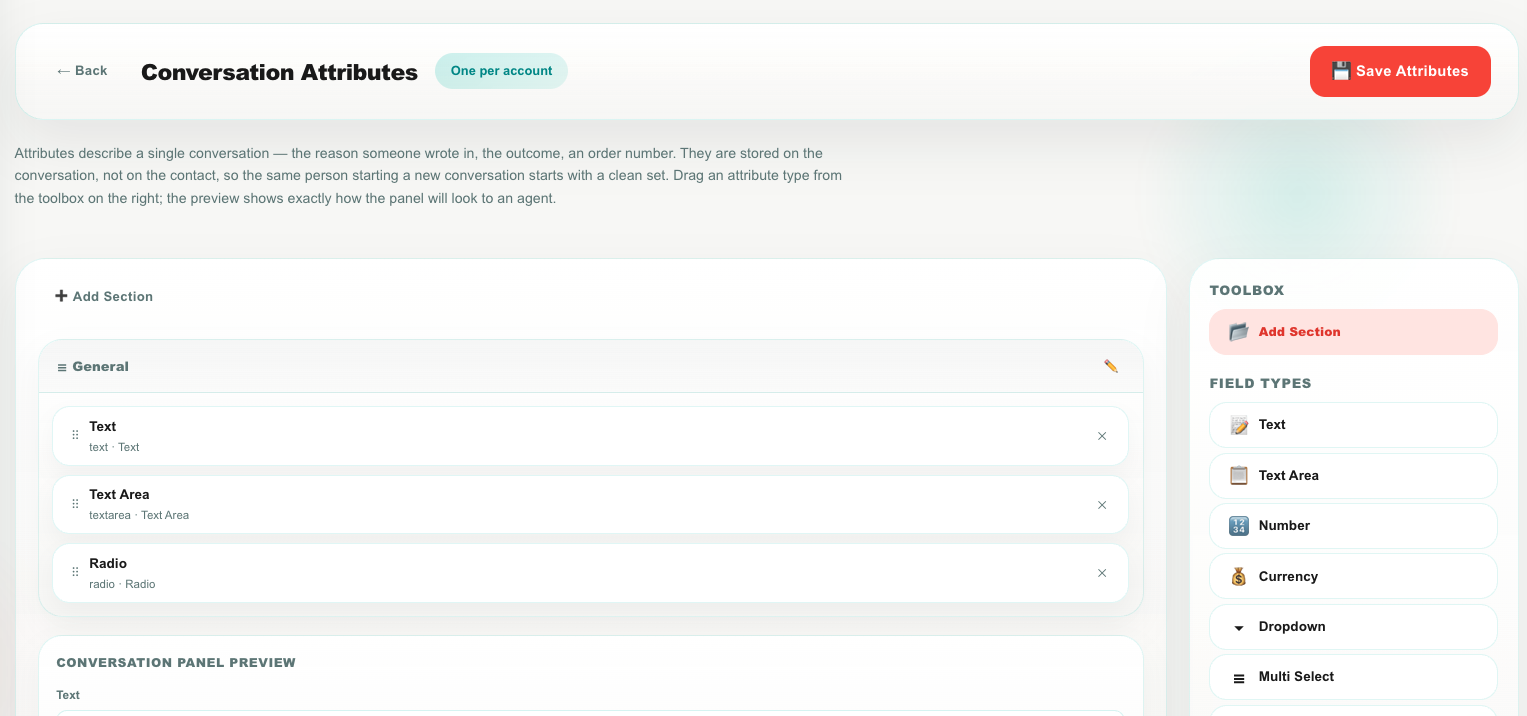Click the money bag icon of Currency type
The height and width of the screenshot is (716, 1527).
[x=1239, y=577]
